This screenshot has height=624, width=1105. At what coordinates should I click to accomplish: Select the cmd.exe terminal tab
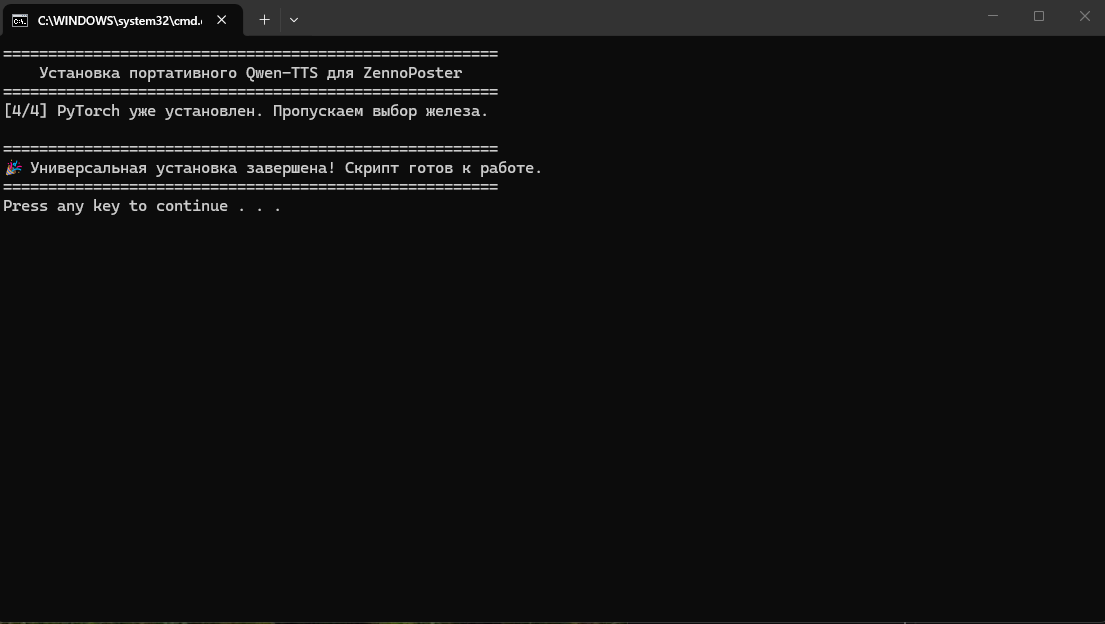point(123,20)
